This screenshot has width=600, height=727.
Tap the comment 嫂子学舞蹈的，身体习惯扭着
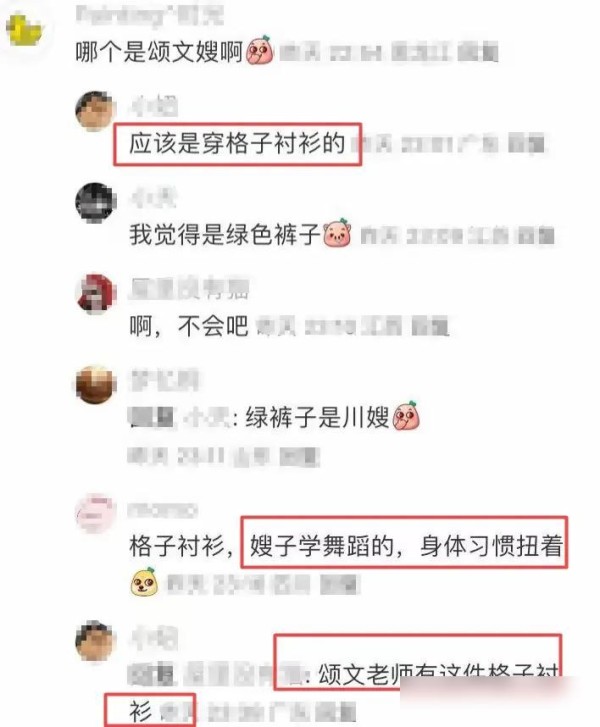click(x=406, y=545)
